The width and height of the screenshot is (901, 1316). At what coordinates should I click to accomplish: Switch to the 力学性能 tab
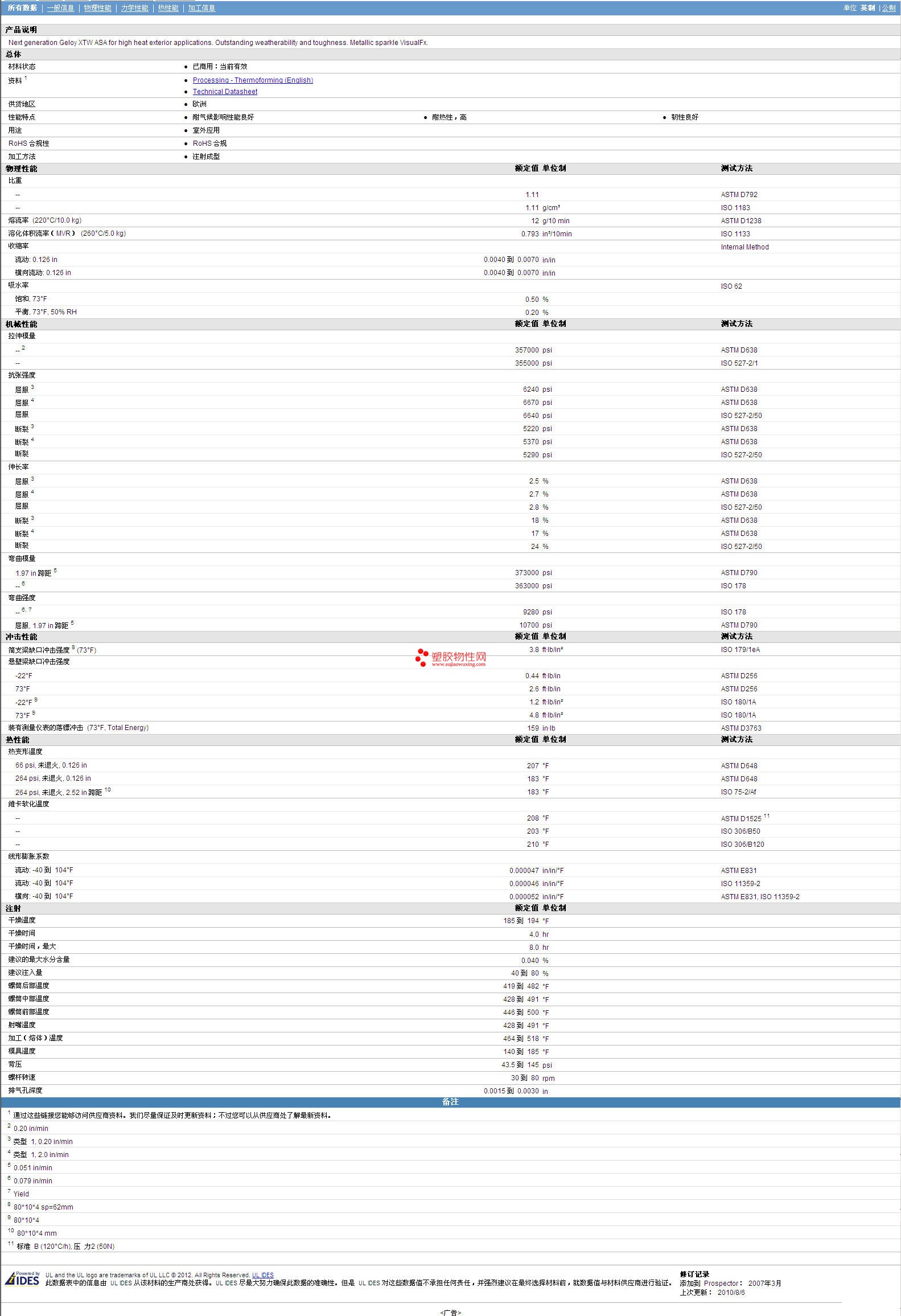pos(134,8)
